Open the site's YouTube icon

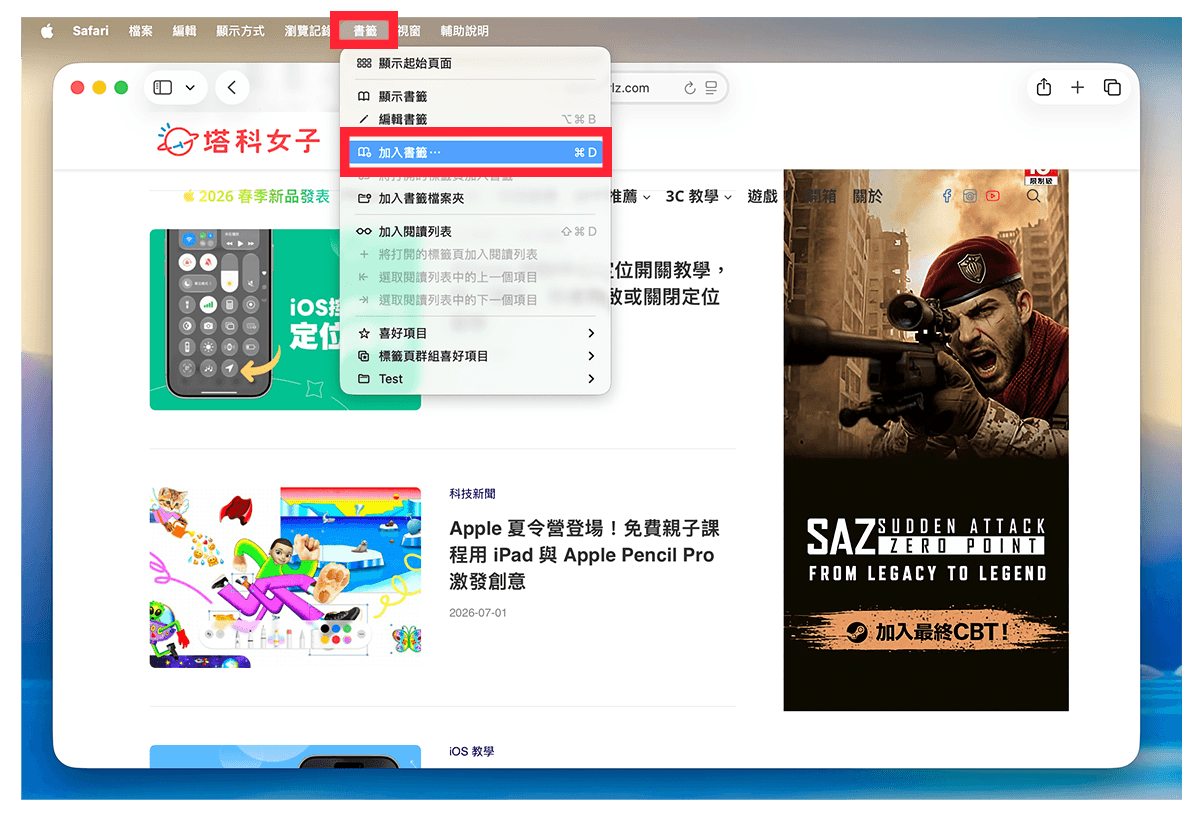[x=992, y=197]
